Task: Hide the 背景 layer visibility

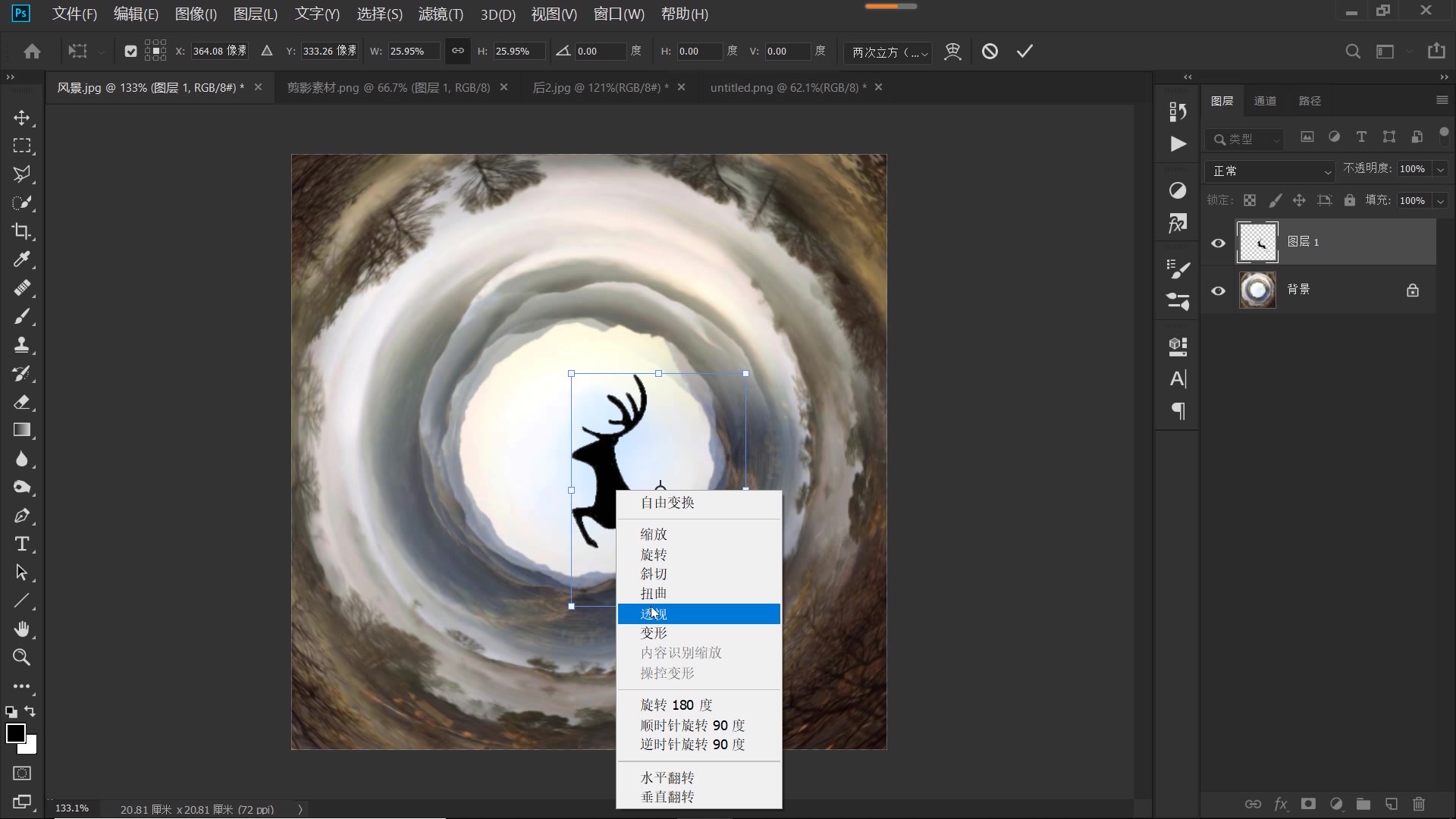Action: tap(1218, 290)
